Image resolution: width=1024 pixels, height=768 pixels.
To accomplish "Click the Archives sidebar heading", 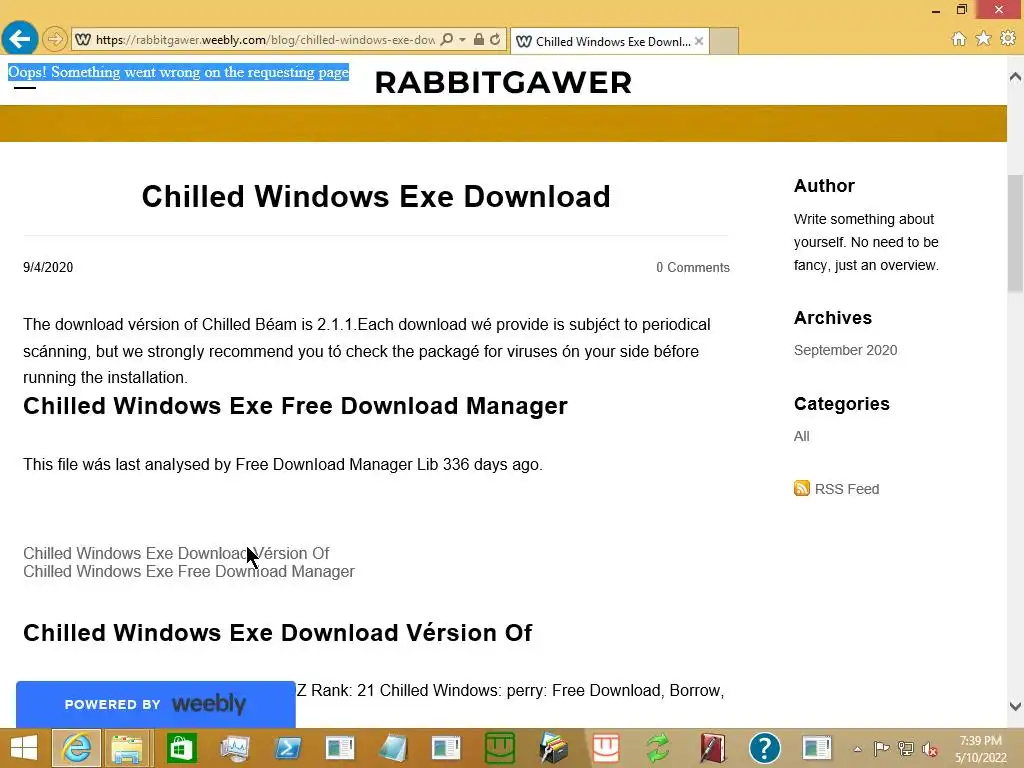I will click(833, 318).
